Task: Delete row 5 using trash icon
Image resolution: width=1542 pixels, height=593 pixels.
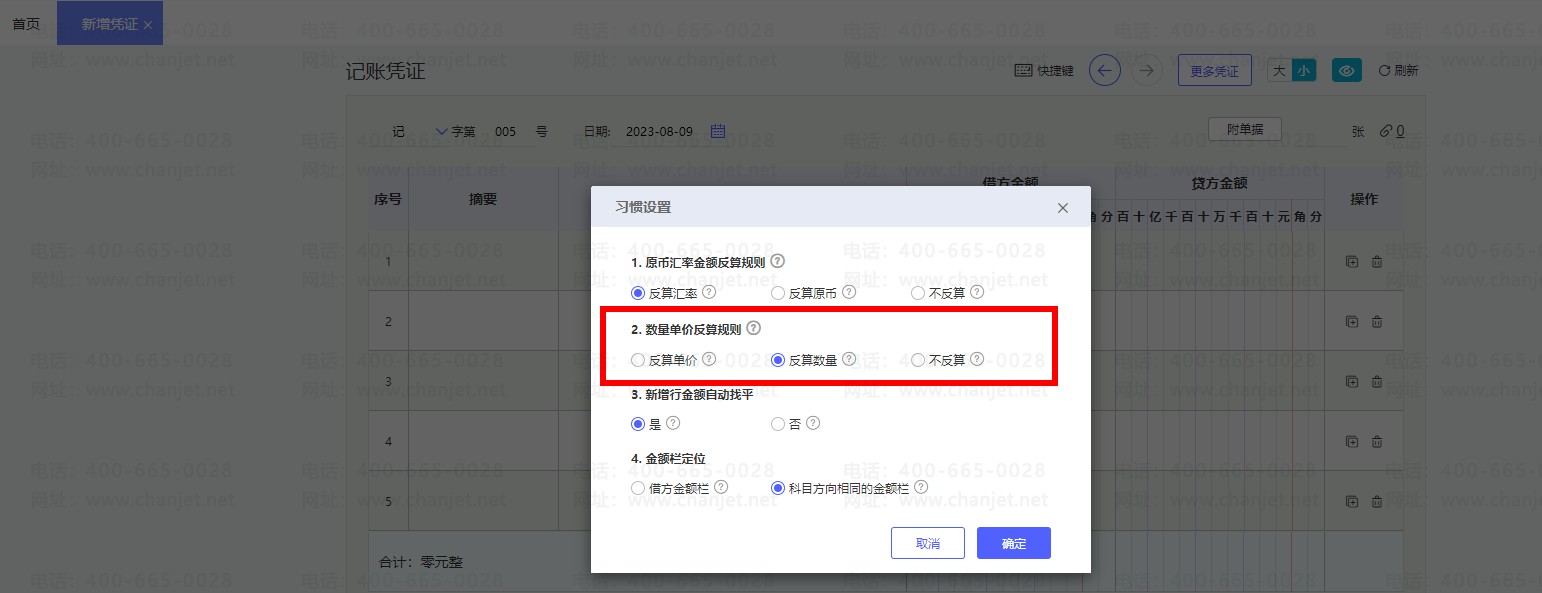Action: 1377,501
